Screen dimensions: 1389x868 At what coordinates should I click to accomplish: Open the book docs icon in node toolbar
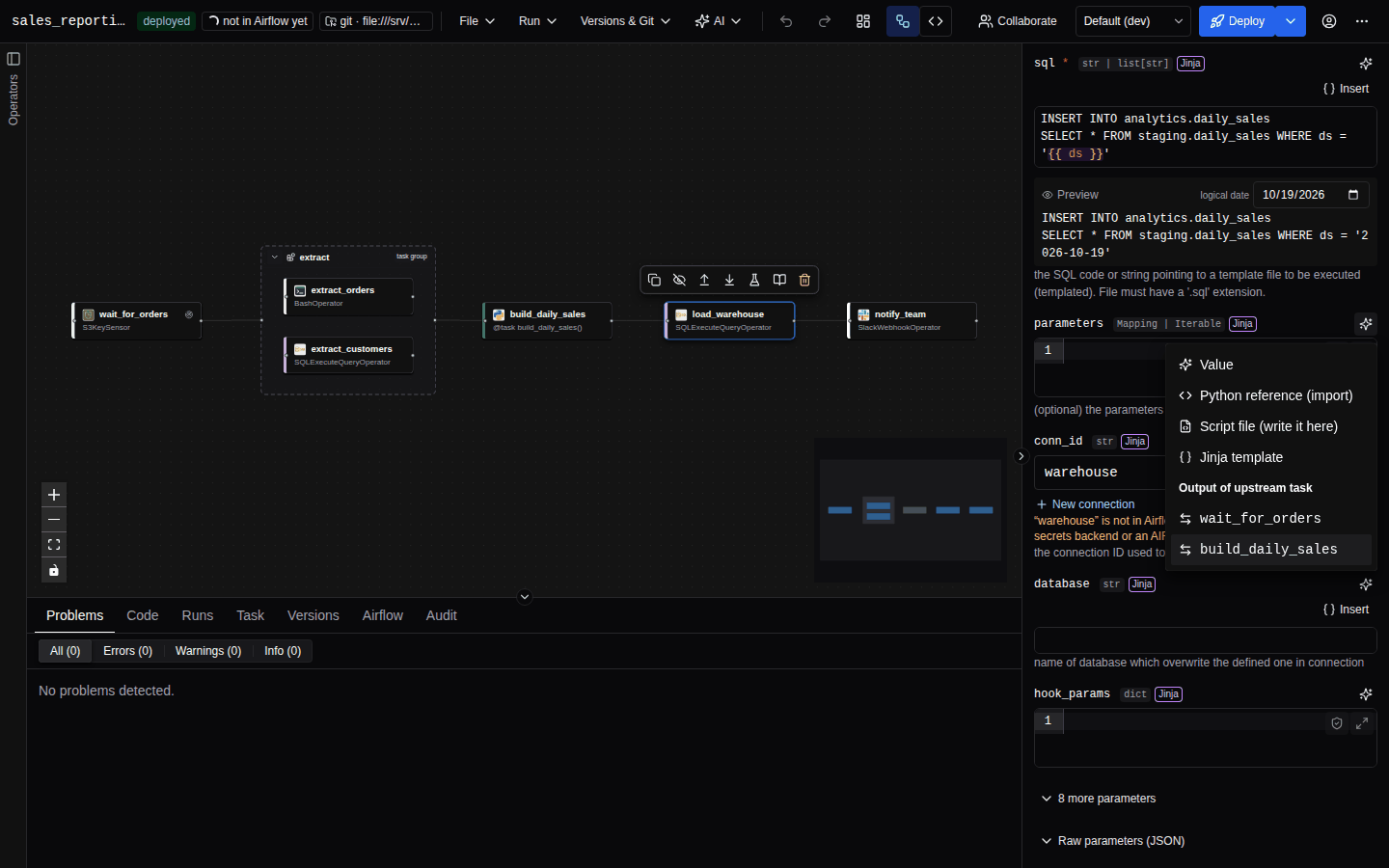(x=779, y=280)
